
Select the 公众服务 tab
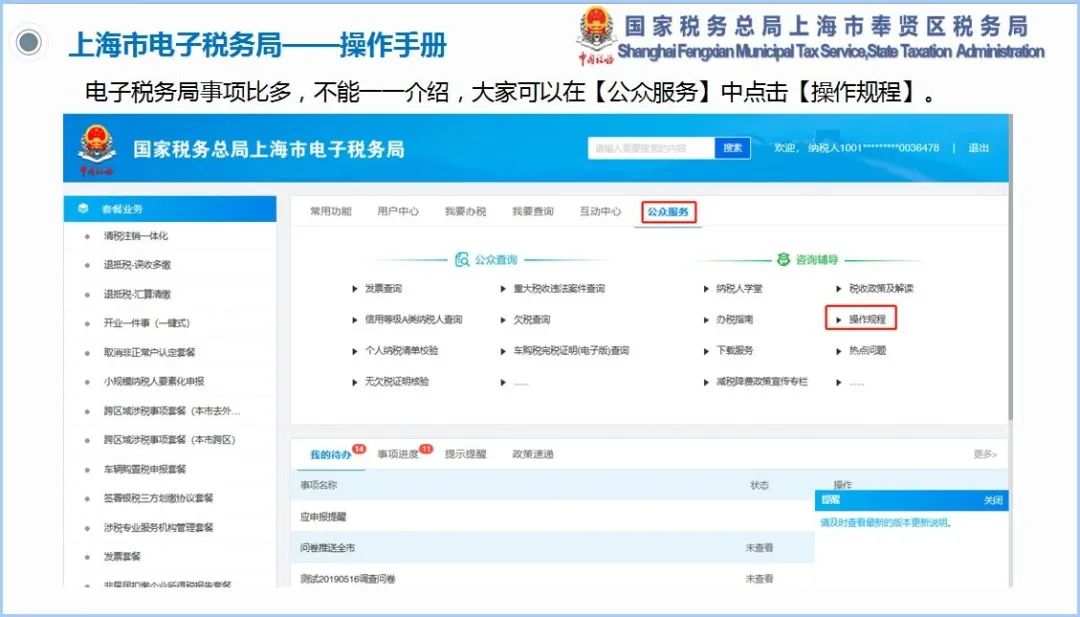point(668,211)
